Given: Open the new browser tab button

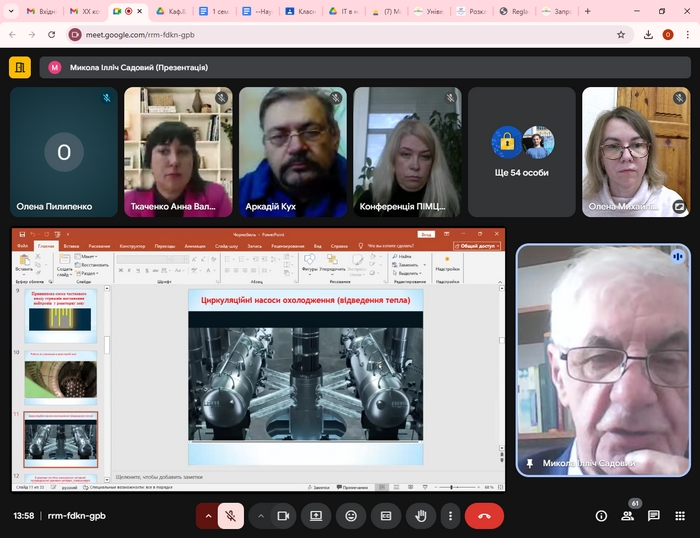Looking at the screenshot, I should click(x=587, y=11).
